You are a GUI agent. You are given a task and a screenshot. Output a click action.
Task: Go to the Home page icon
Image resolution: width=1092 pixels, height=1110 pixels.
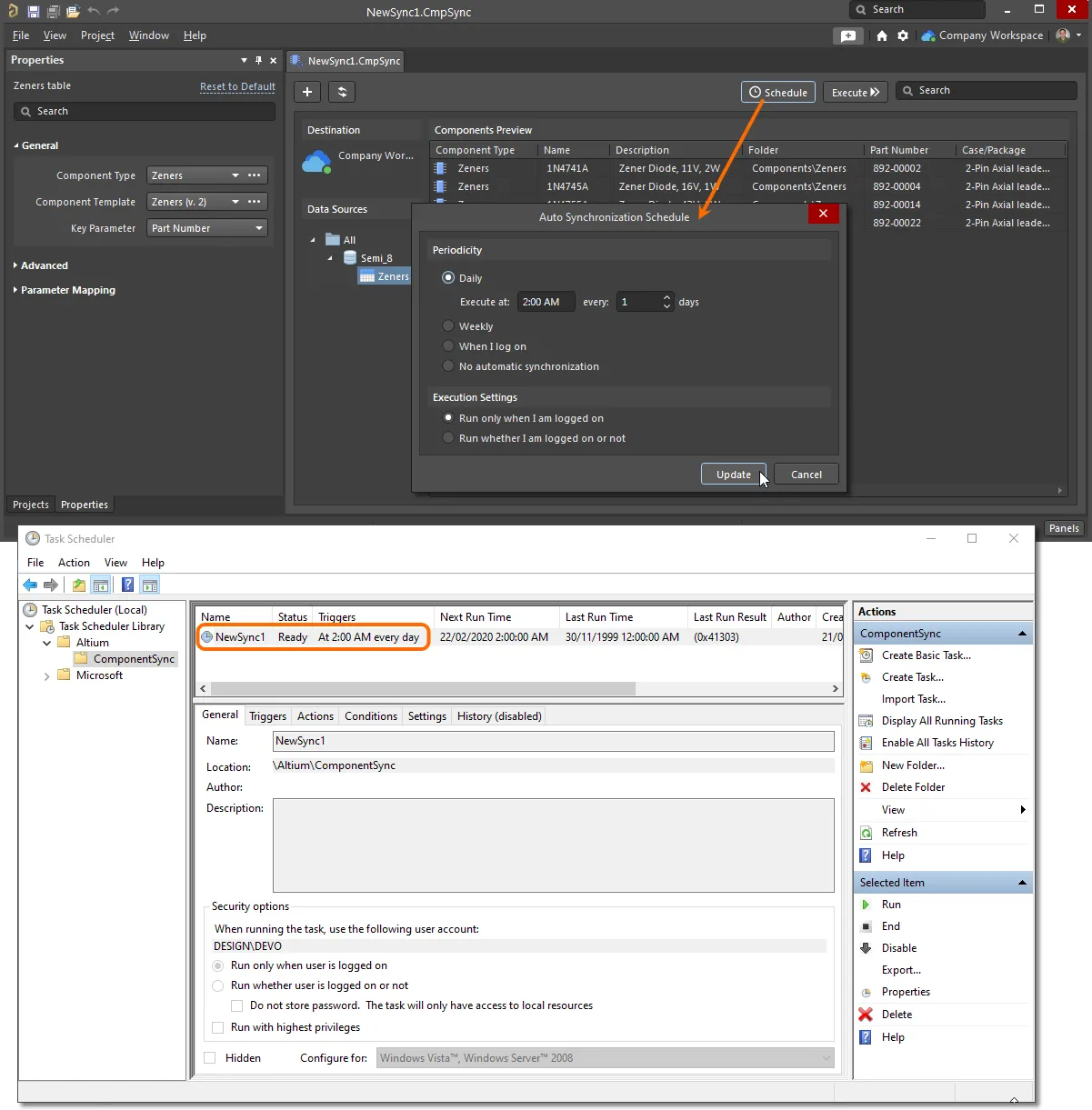[882, 35]
